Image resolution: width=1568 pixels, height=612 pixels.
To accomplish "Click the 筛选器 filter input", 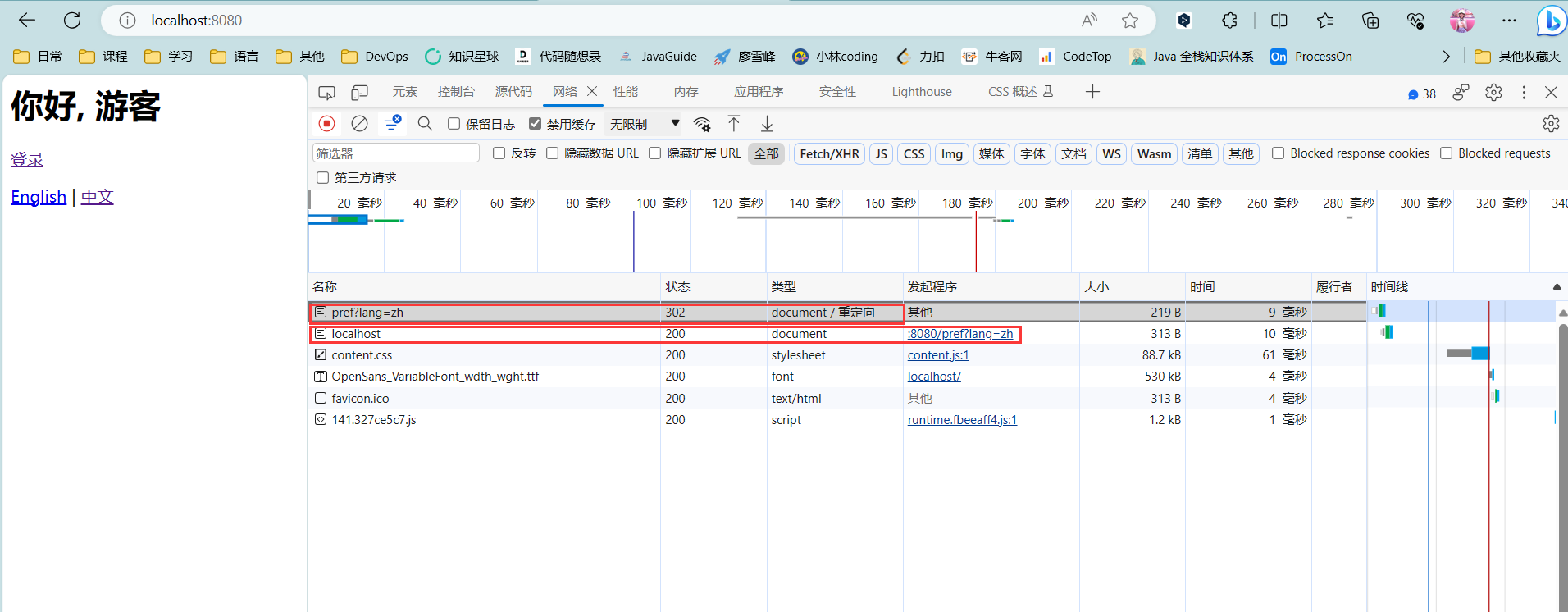I will point(395,153).
